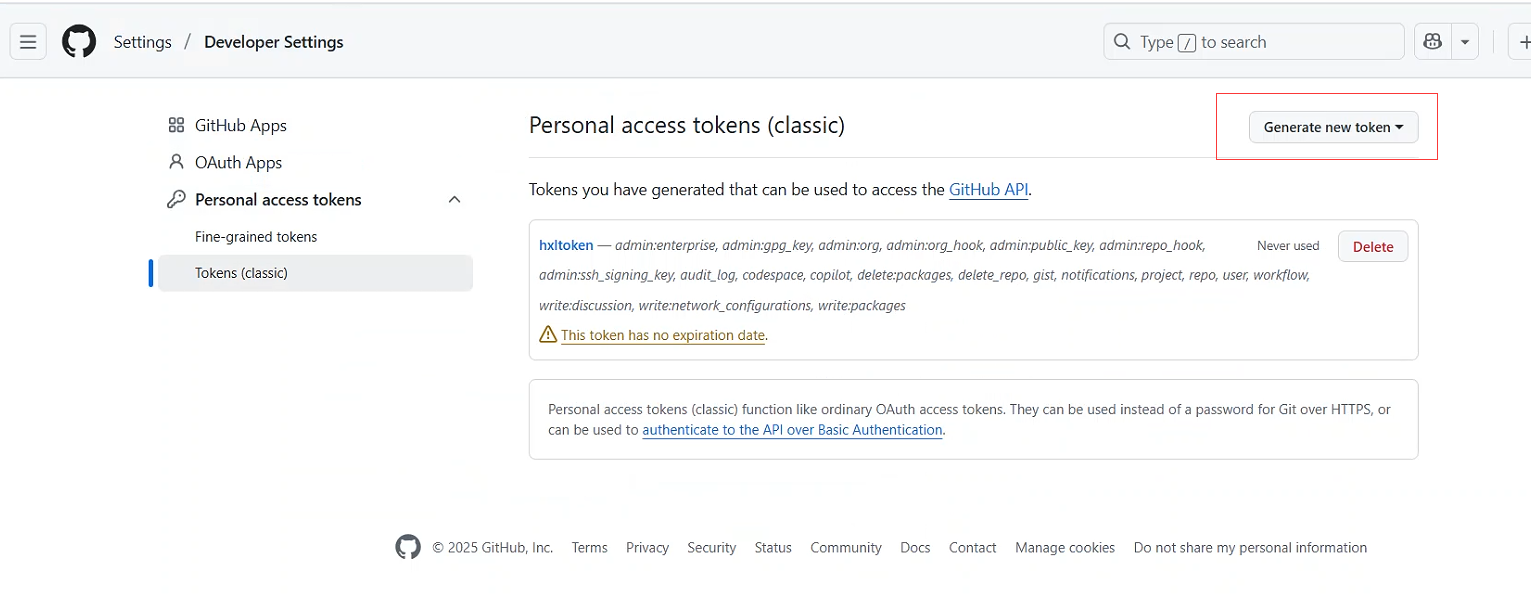Expand the Generate new token dropdown
The width and height of the screenshot is (1531, 597).
point(1333,127)
